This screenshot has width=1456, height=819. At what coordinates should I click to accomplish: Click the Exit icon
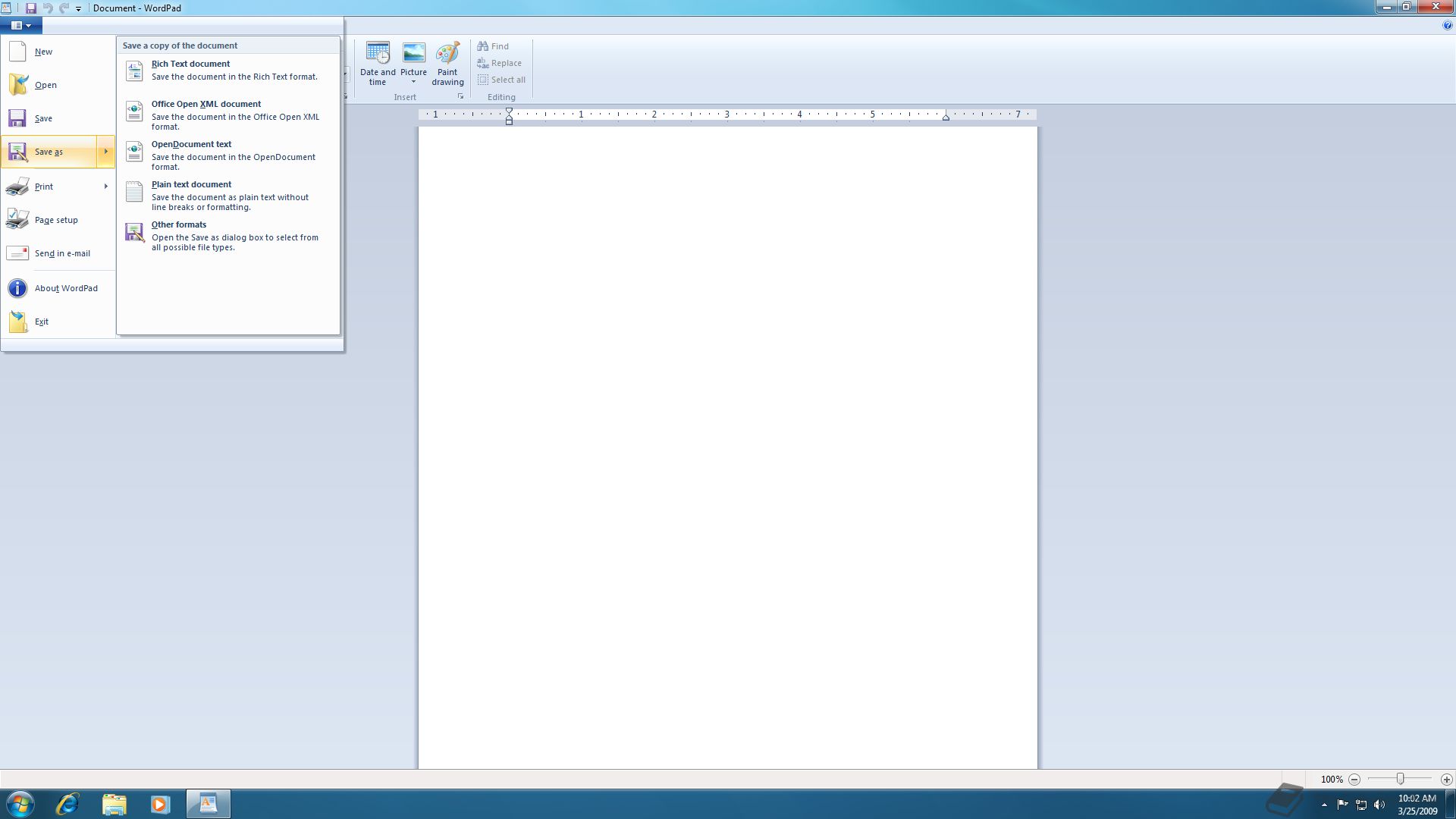tap(17, 321)
